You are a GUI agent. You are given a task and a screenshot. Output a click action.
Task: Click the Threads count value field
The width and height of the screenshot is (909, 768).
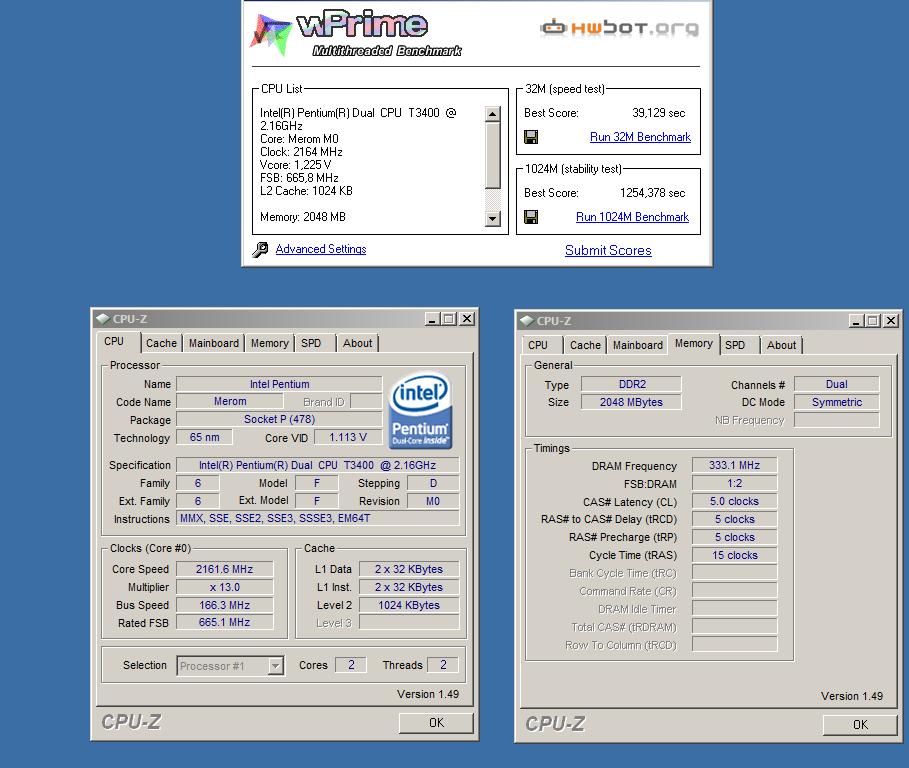click(x=443, y=665)
